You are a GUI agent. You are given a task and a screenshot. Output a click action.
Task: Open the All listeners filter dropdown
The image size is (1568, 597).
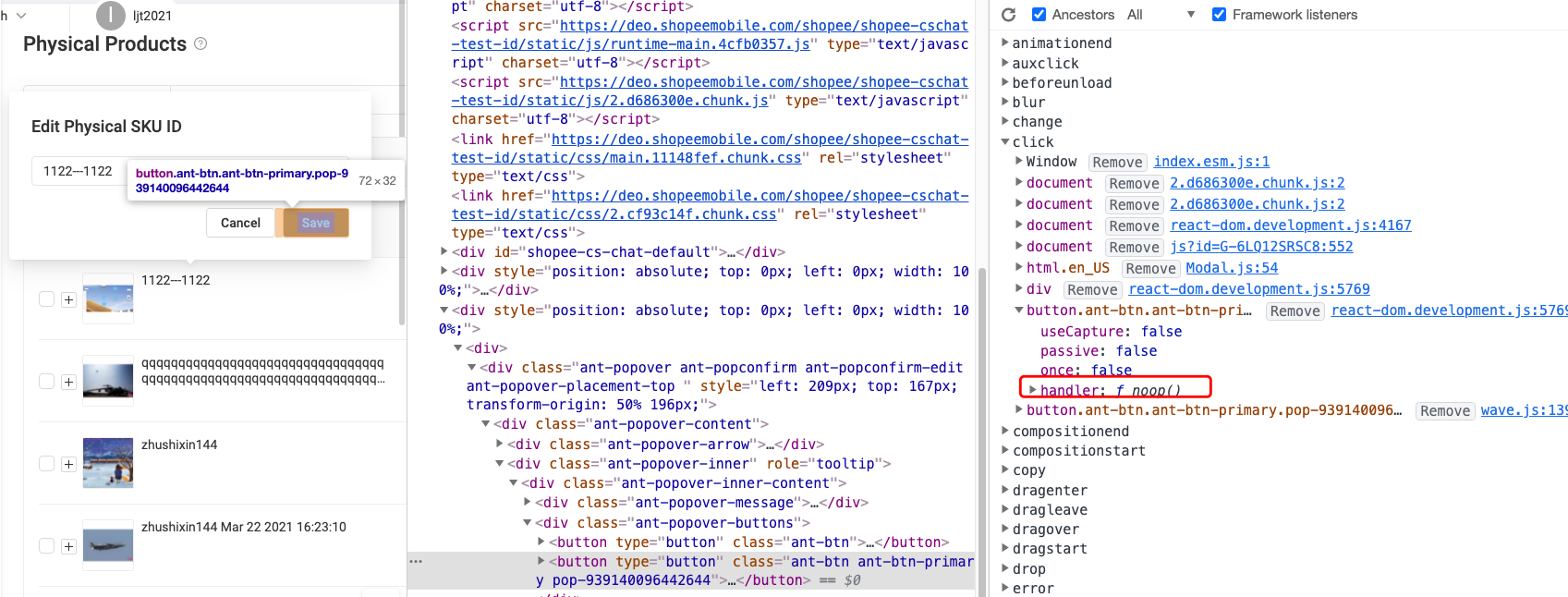[x=1161, y=15]
